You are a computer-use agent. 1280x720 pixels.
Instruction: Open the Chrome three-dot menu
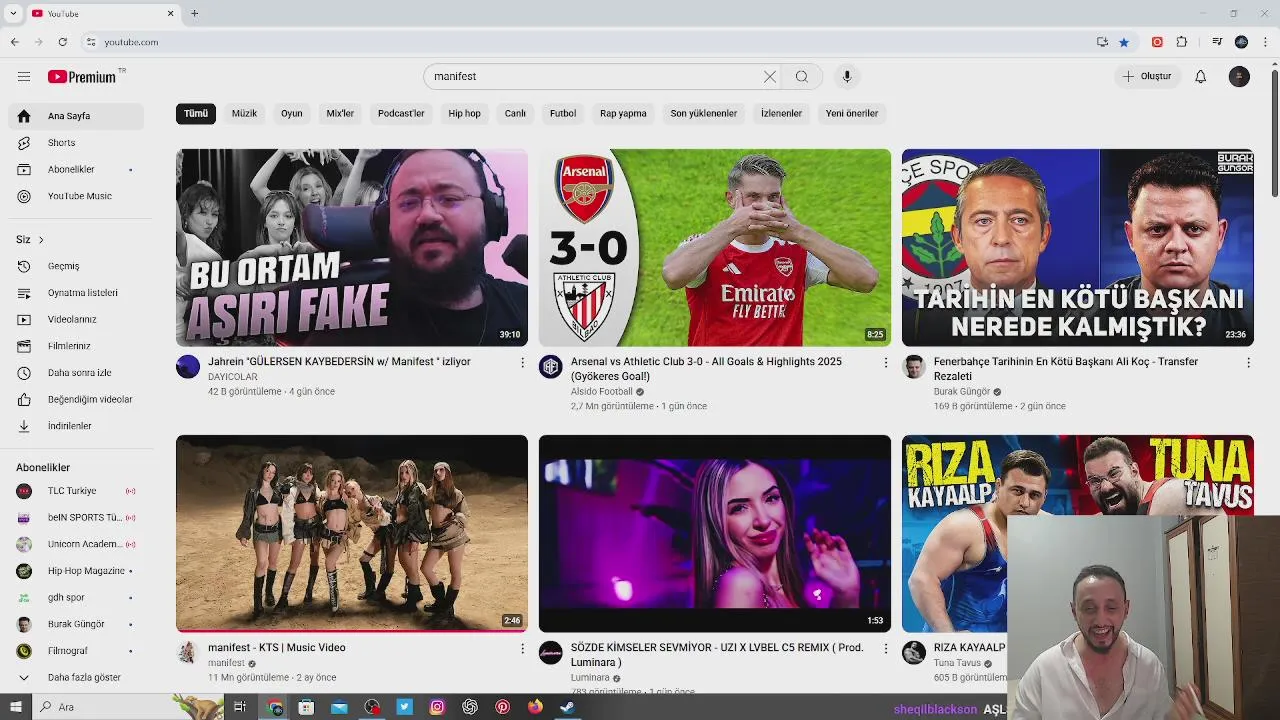pos(1266,42)
